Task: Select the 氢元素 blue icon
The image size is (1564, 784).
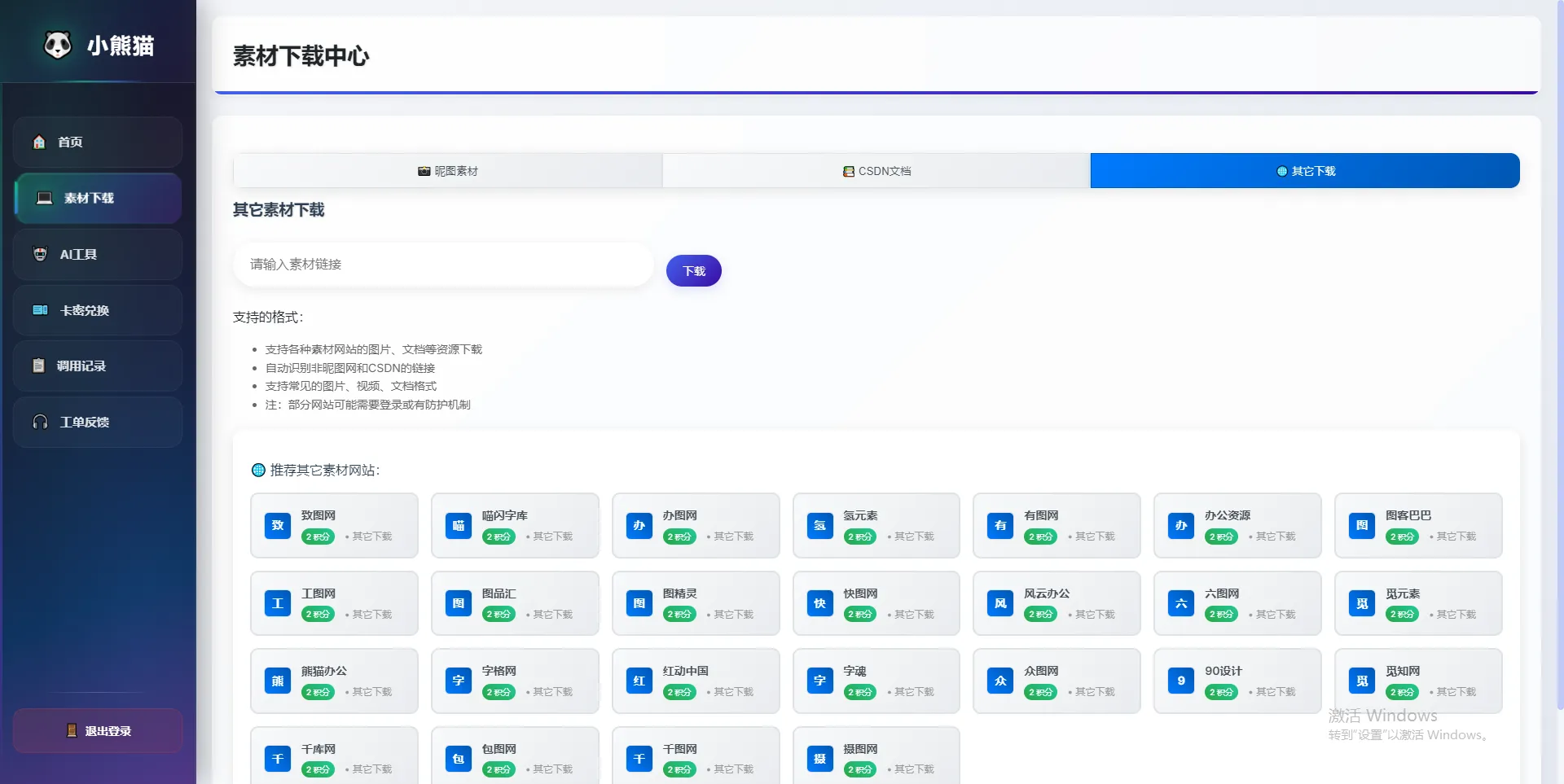Action: click(x=819, y=525)
